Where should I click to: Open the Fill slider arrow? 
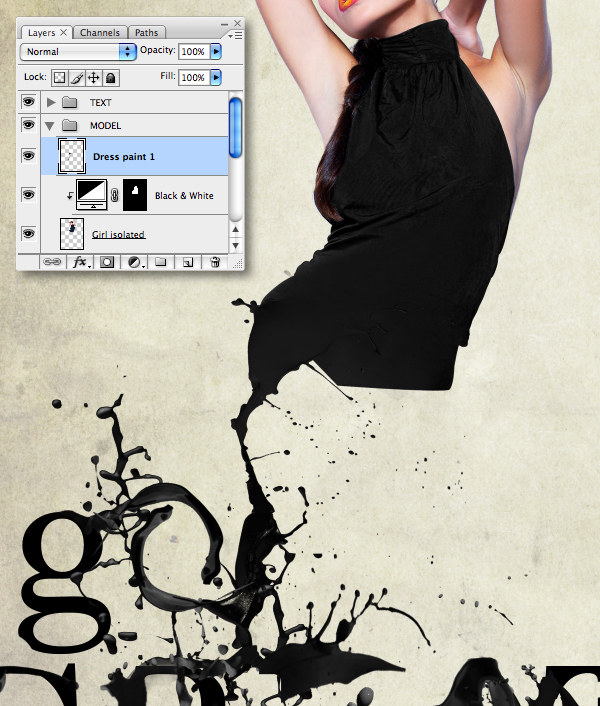point(216,77)
